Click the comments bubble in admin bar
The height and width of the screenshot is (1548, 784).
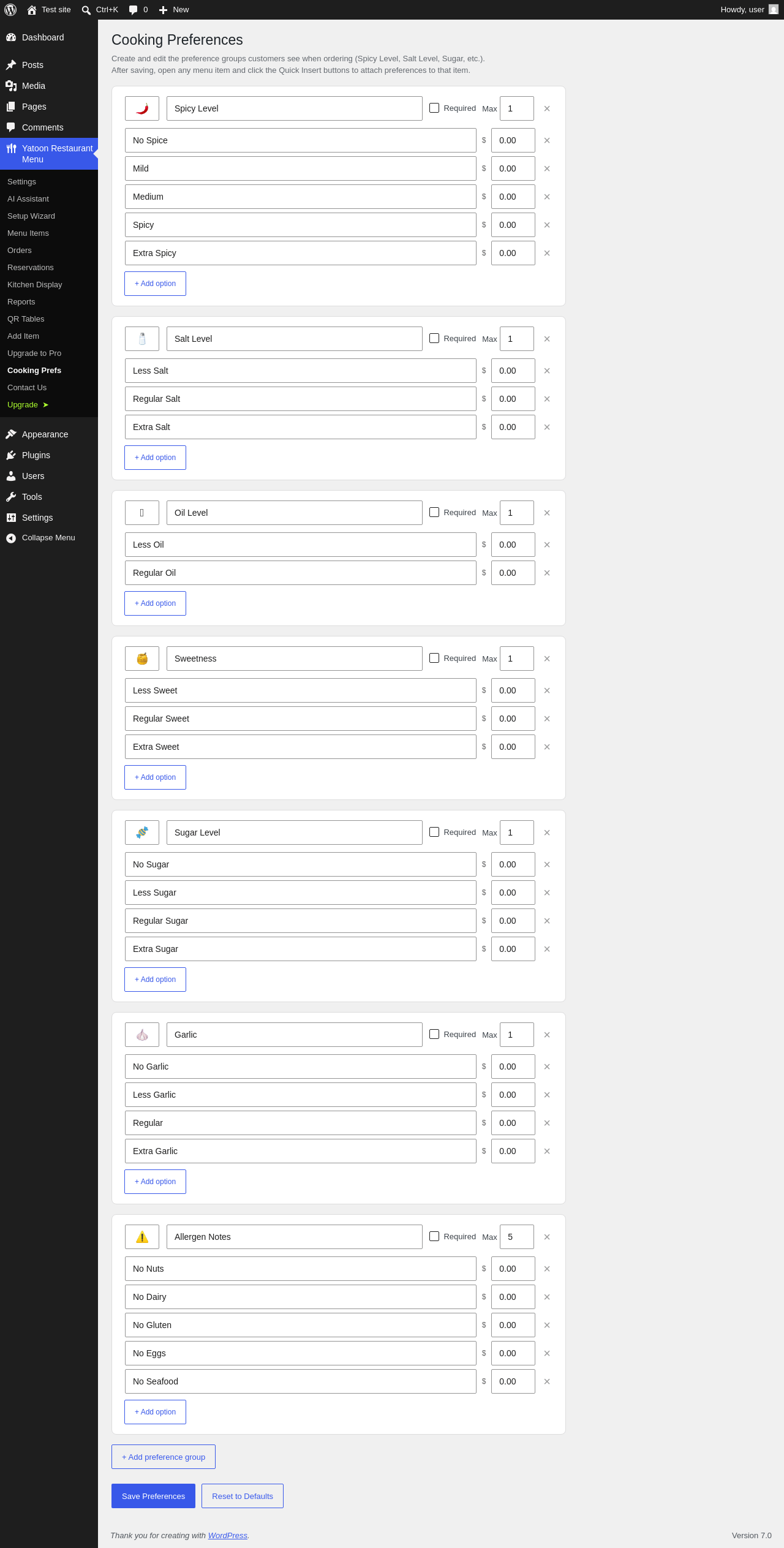click(x=138, y=10)
